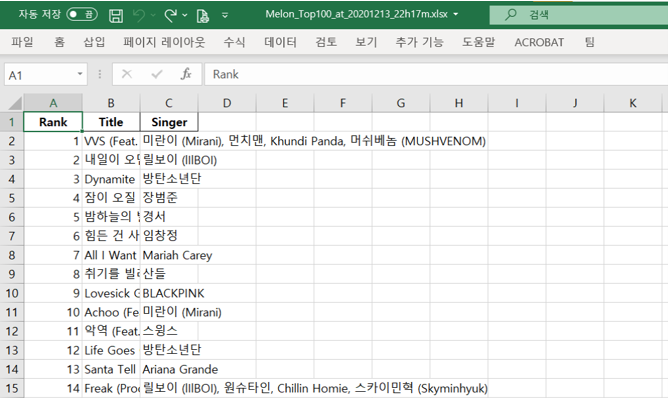Click rank cell containing 14
This screenshot has width=668, height=398.
coord(53,388)
